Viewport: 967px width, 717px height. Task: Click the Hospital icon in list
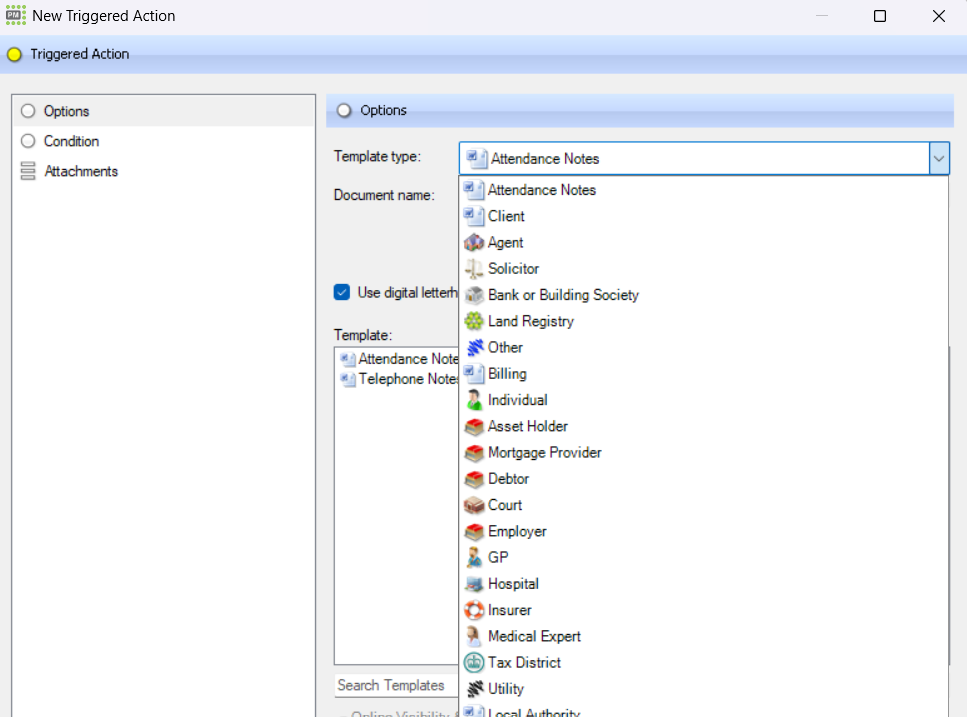(x=474, y=584)
